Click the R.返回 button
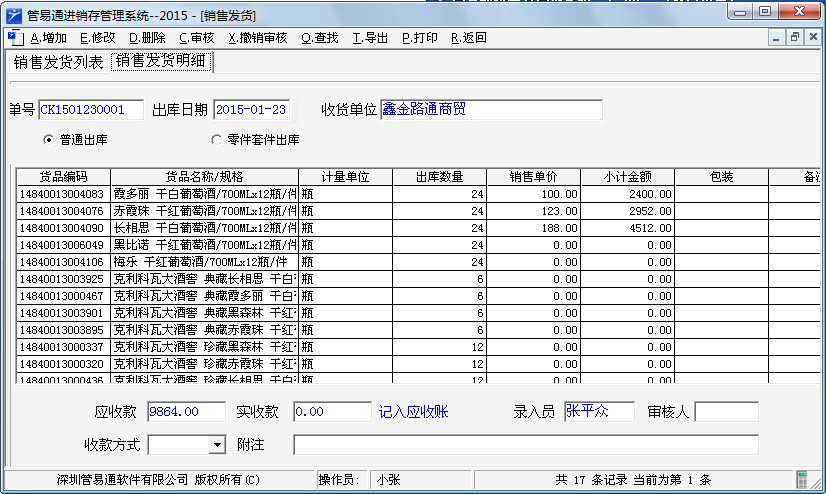Viewport: 826px width, 494px height. [468, 38]
